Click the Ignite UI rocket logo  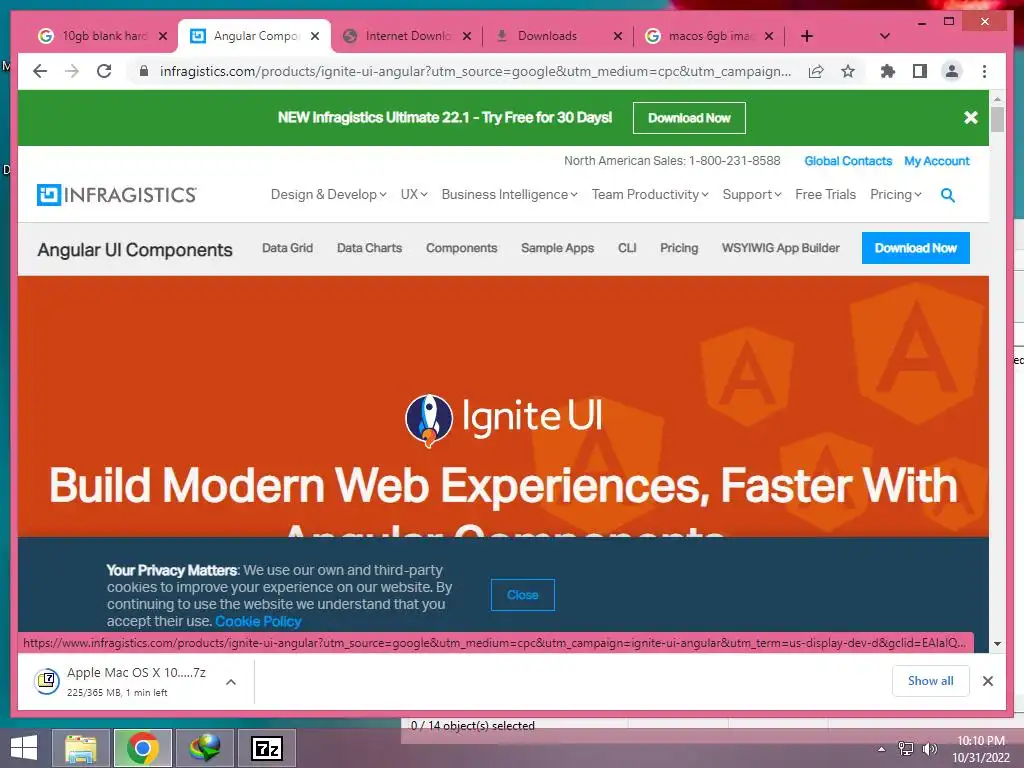point(428,420)
